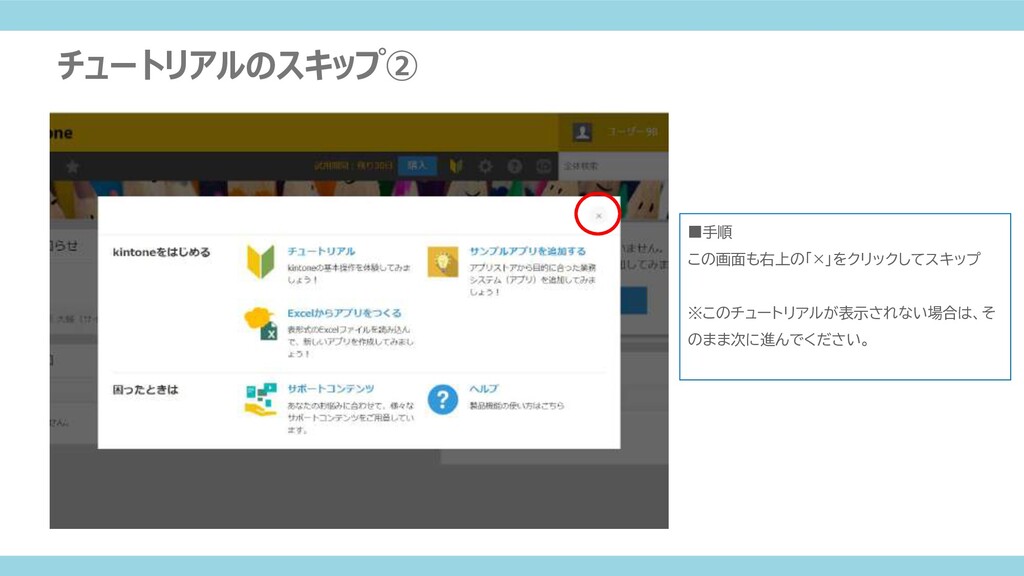
Task: Open the チュートリアル link
Action: pyautogui.click(x=321, y=251)
